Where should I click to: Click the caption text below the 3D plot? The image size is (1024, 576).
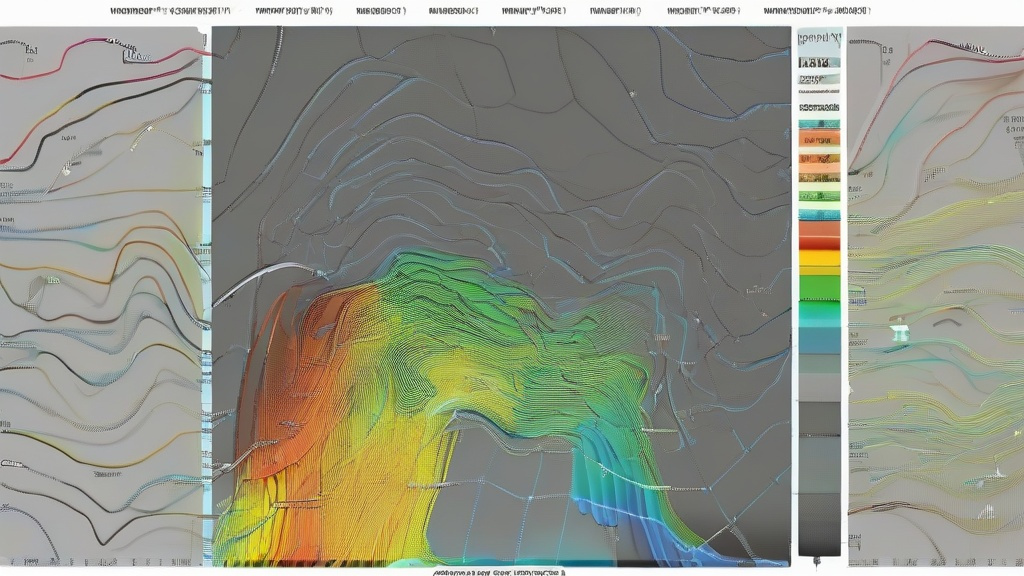point(500,571)
